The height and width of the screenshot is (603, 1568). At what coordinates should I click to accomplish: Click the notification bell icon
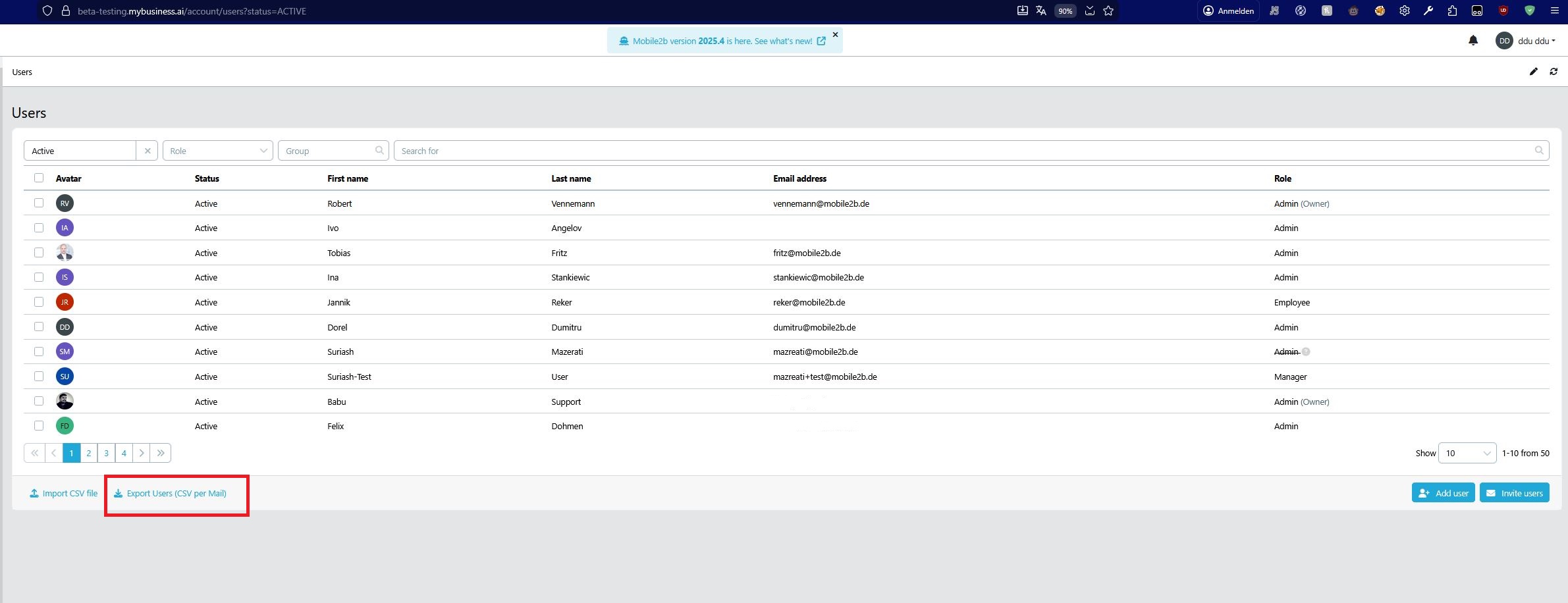[1473, 41]
